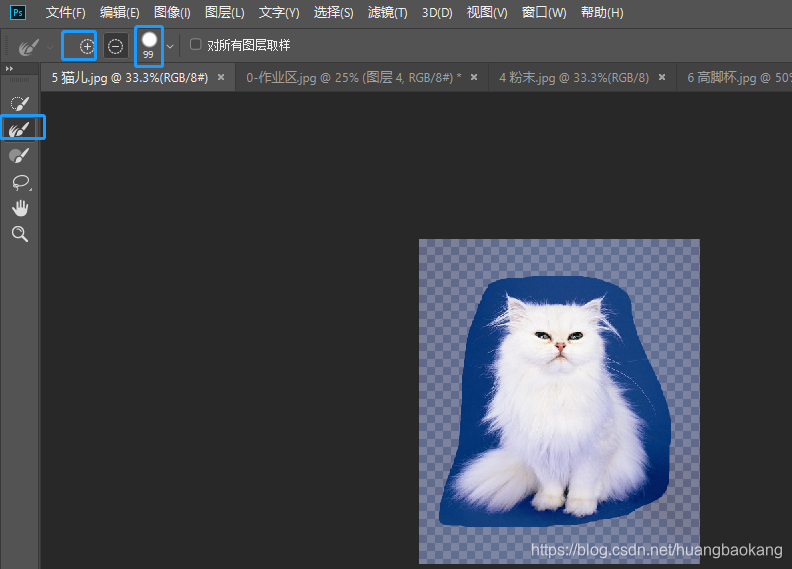
Task: Close the 4 粉末.jpg tab
Action: pyautogui.click(x=662, y=77)
